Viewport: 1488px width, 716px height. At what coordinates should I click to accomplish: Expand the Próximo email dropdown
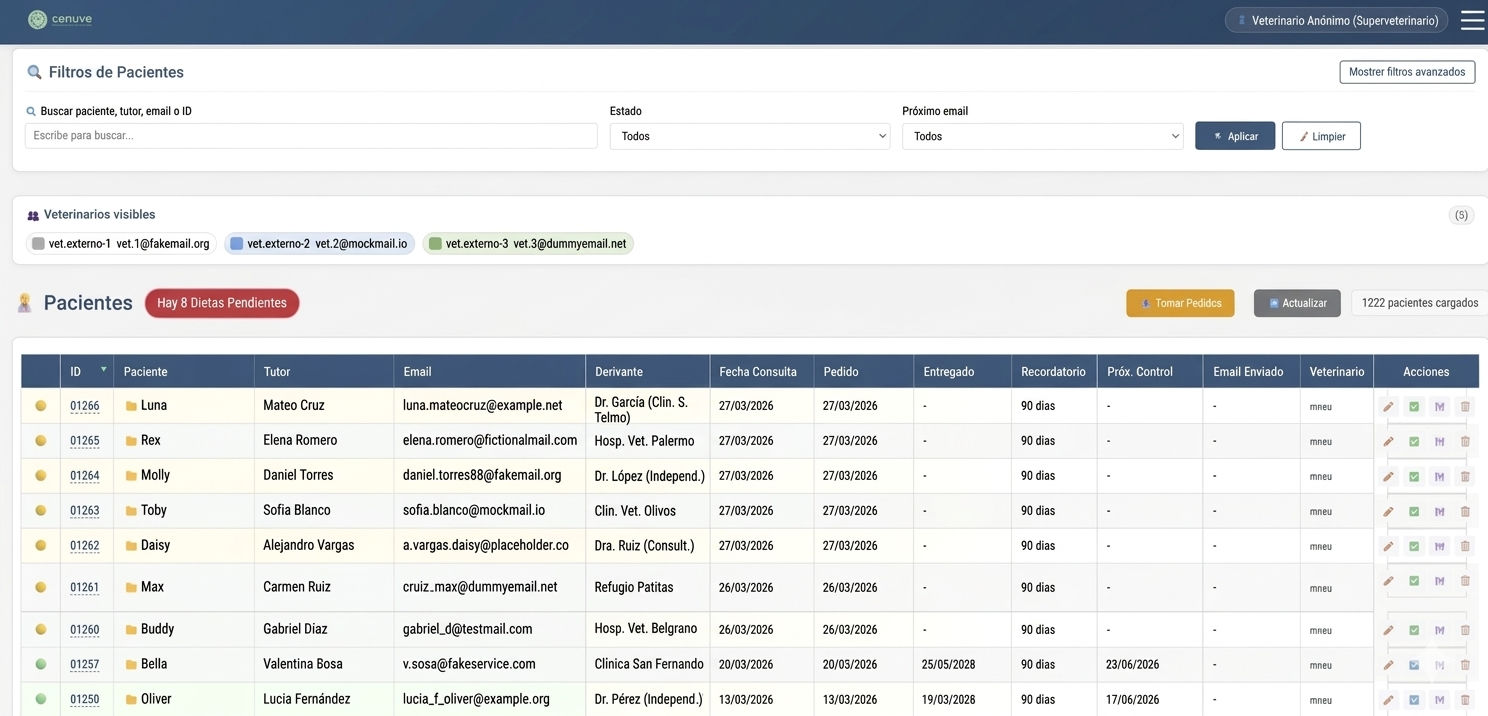click(x=1042, y=136)
